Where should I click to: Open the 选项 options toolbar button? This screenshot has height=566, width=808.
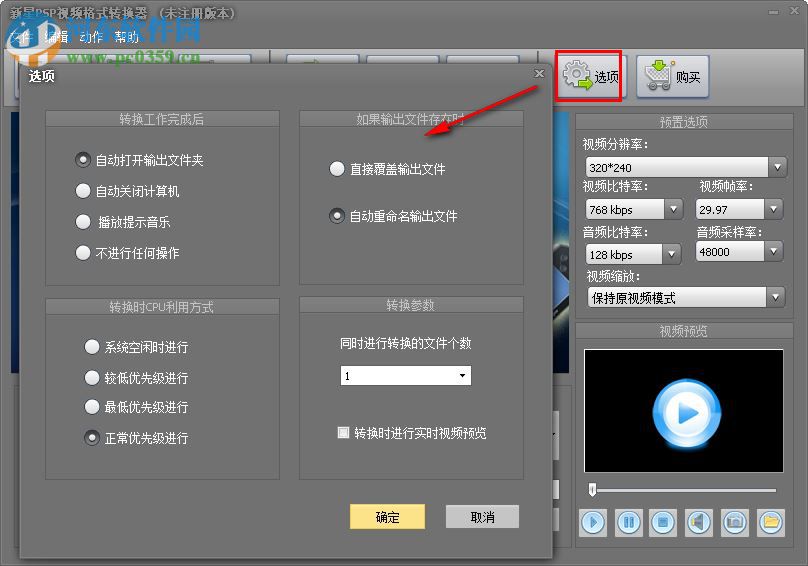(x=590, y=76)
